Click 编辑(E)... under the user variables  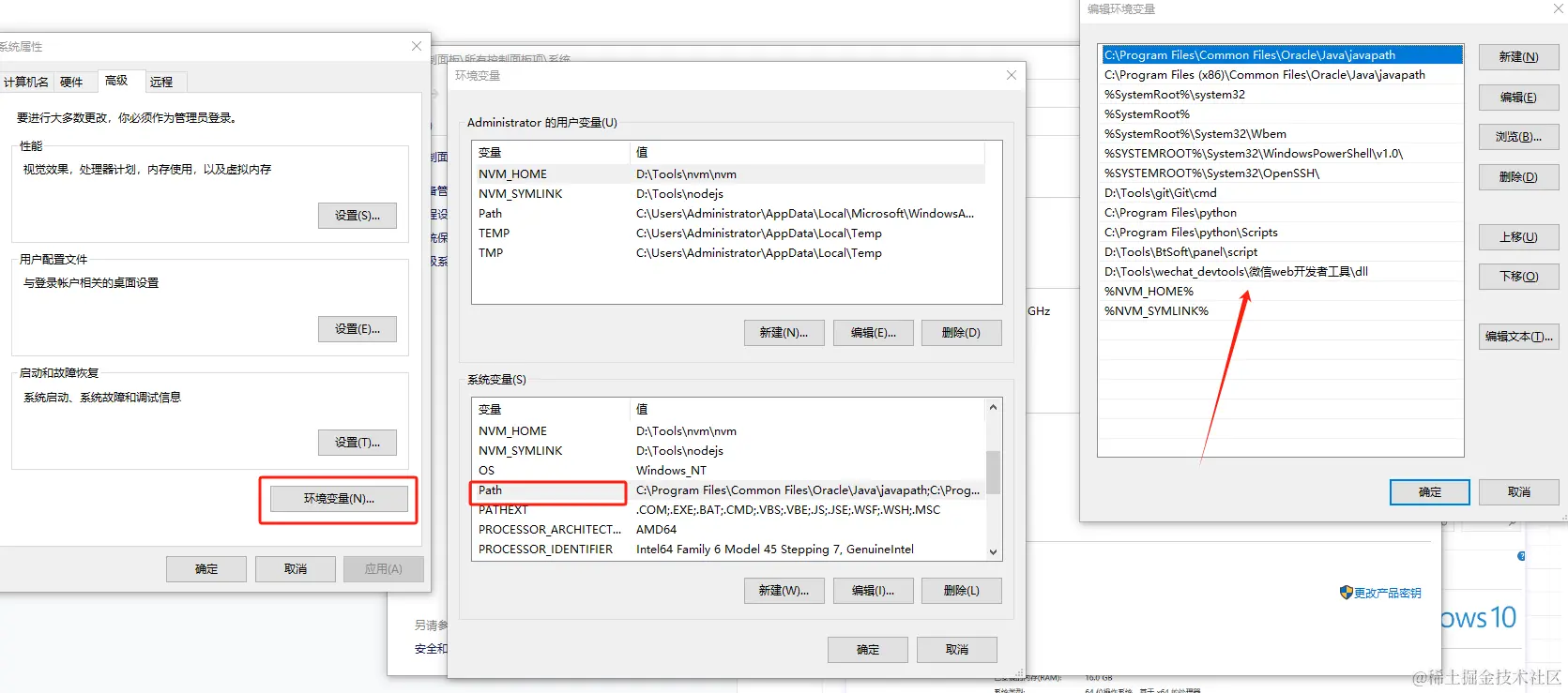tap(874, 333)
